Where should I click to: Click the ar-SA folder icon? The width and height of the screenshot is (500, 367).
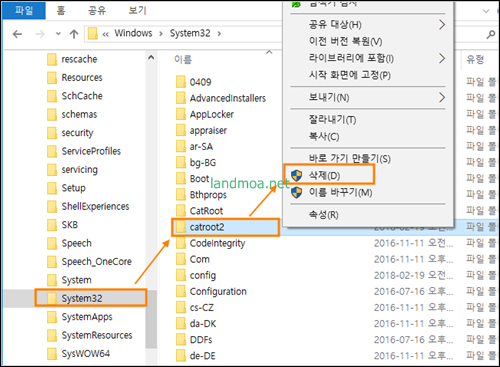point(181,146)
